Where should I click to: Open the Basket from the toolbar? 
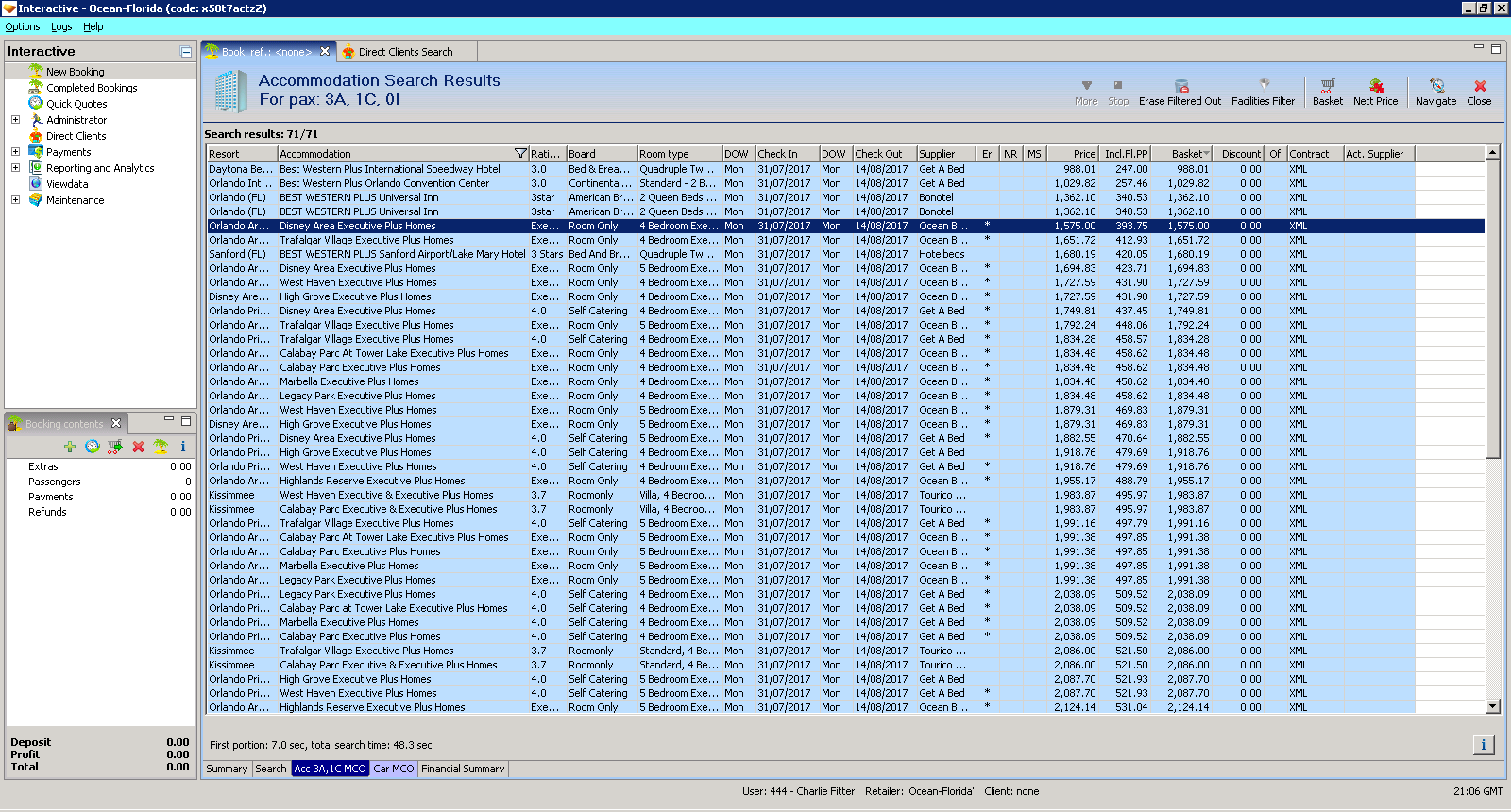1327,86
